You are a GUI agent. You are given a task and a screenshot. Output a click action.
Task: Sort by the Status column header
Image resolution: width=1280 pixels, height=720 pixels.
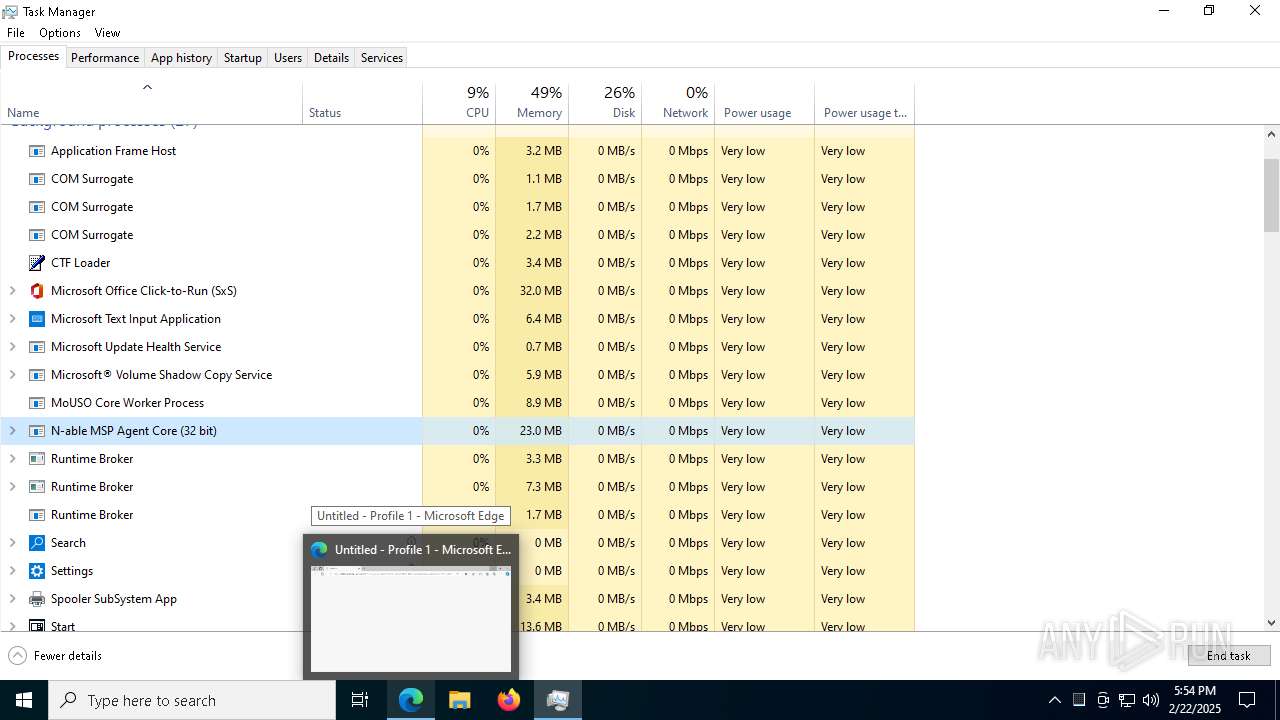point(362,102)
